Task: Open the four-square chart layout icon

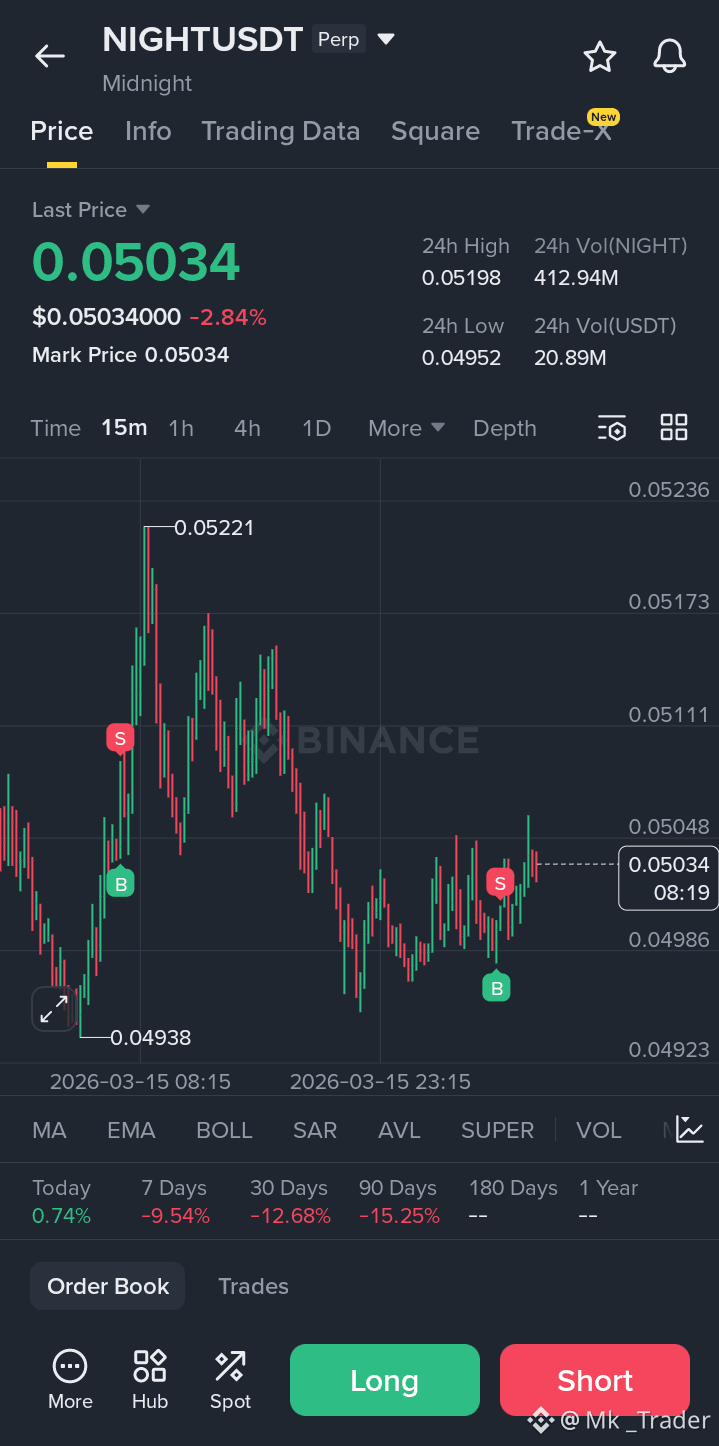Action: coord(674,428)
